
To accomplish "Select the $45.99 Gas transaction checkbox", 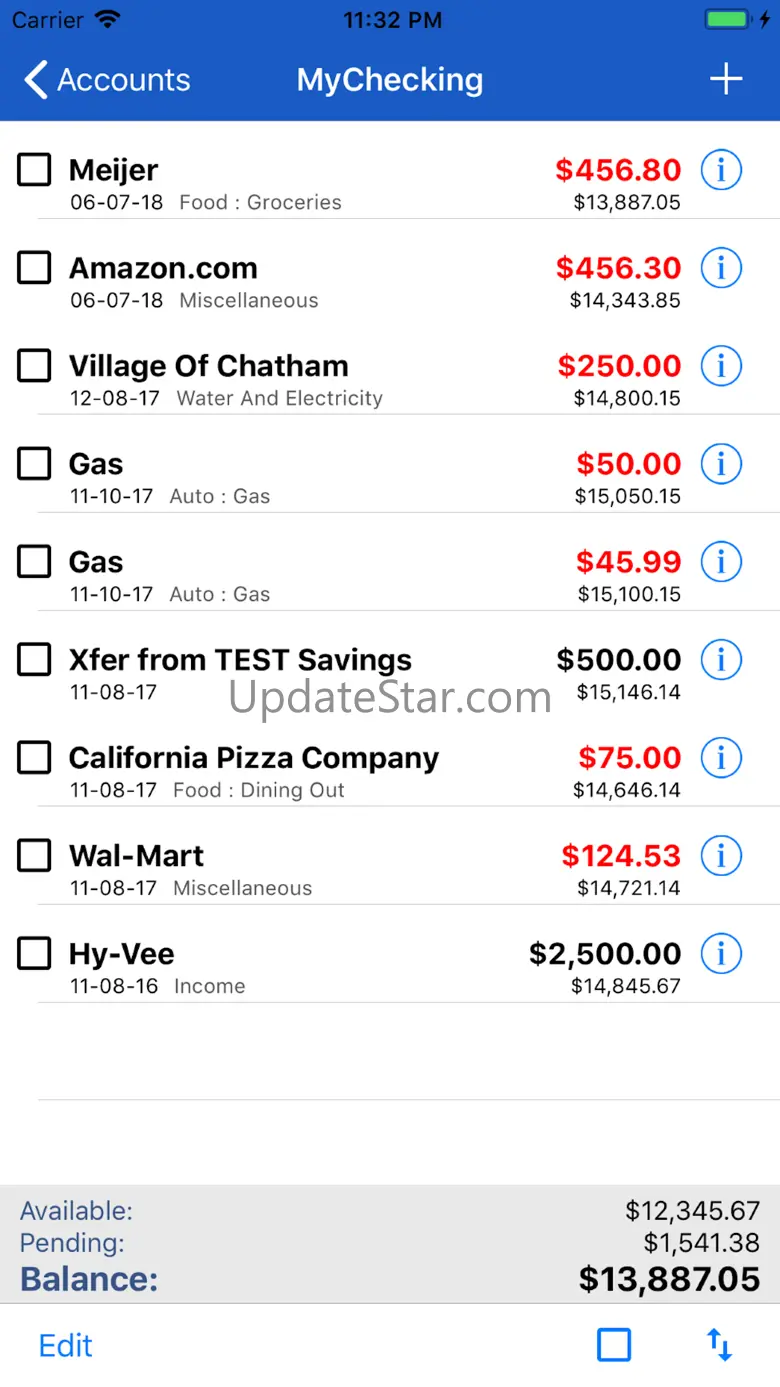I will (x=34, y=562).
